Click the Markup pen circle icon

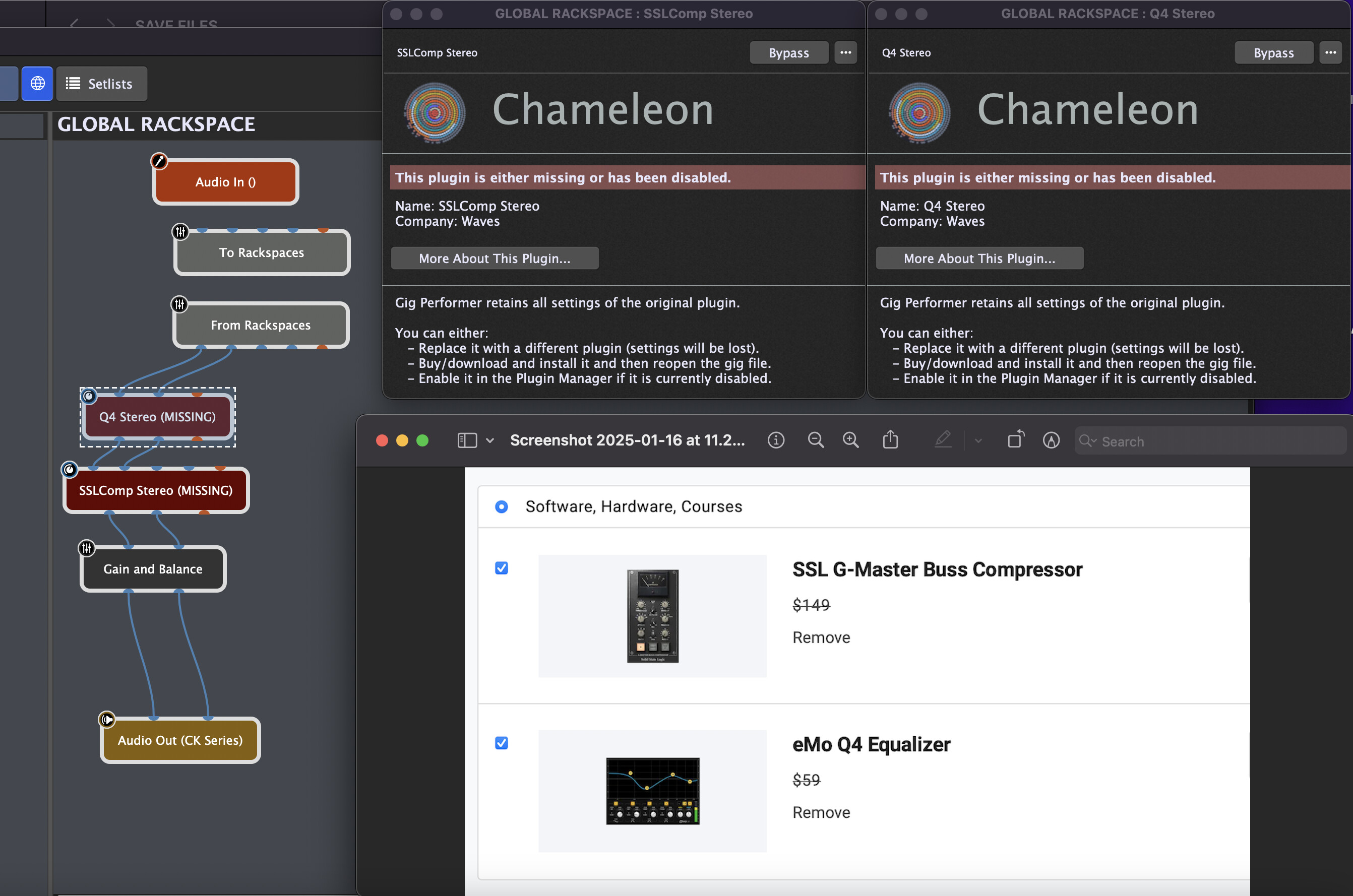click(1051, 440)
